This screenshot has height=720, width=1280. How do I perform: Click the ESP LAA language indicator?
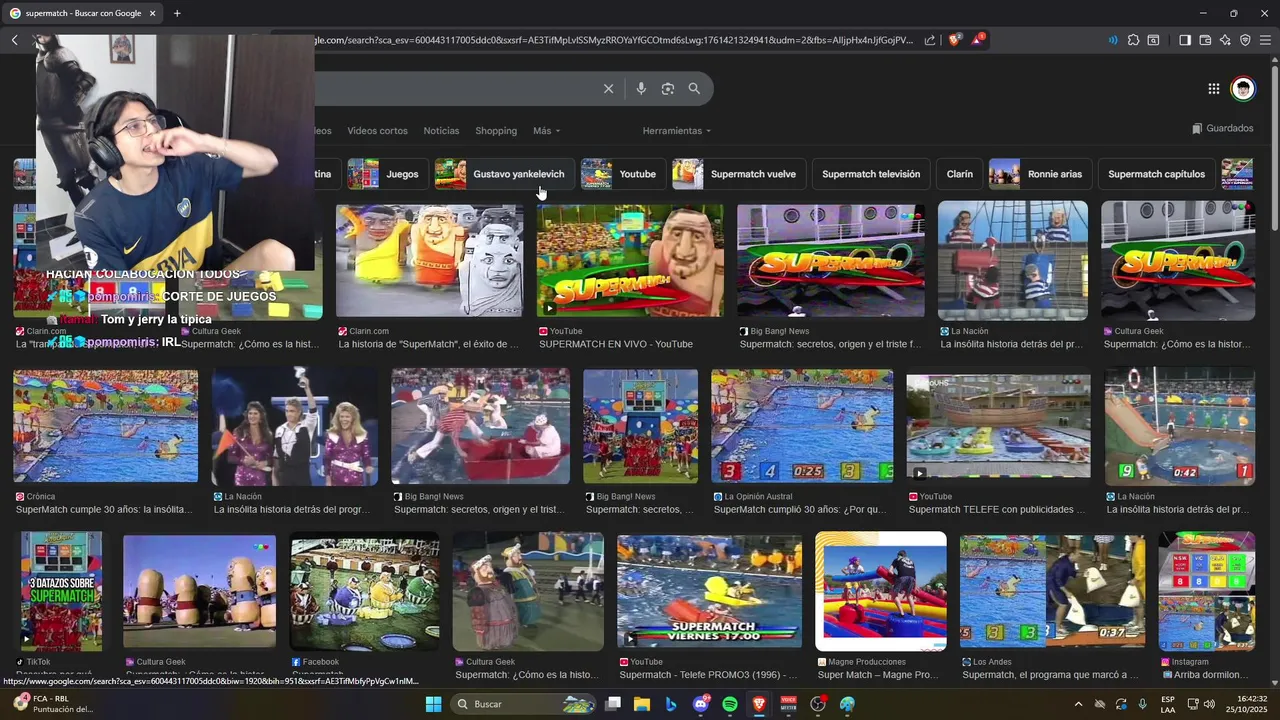(1168, 704)
